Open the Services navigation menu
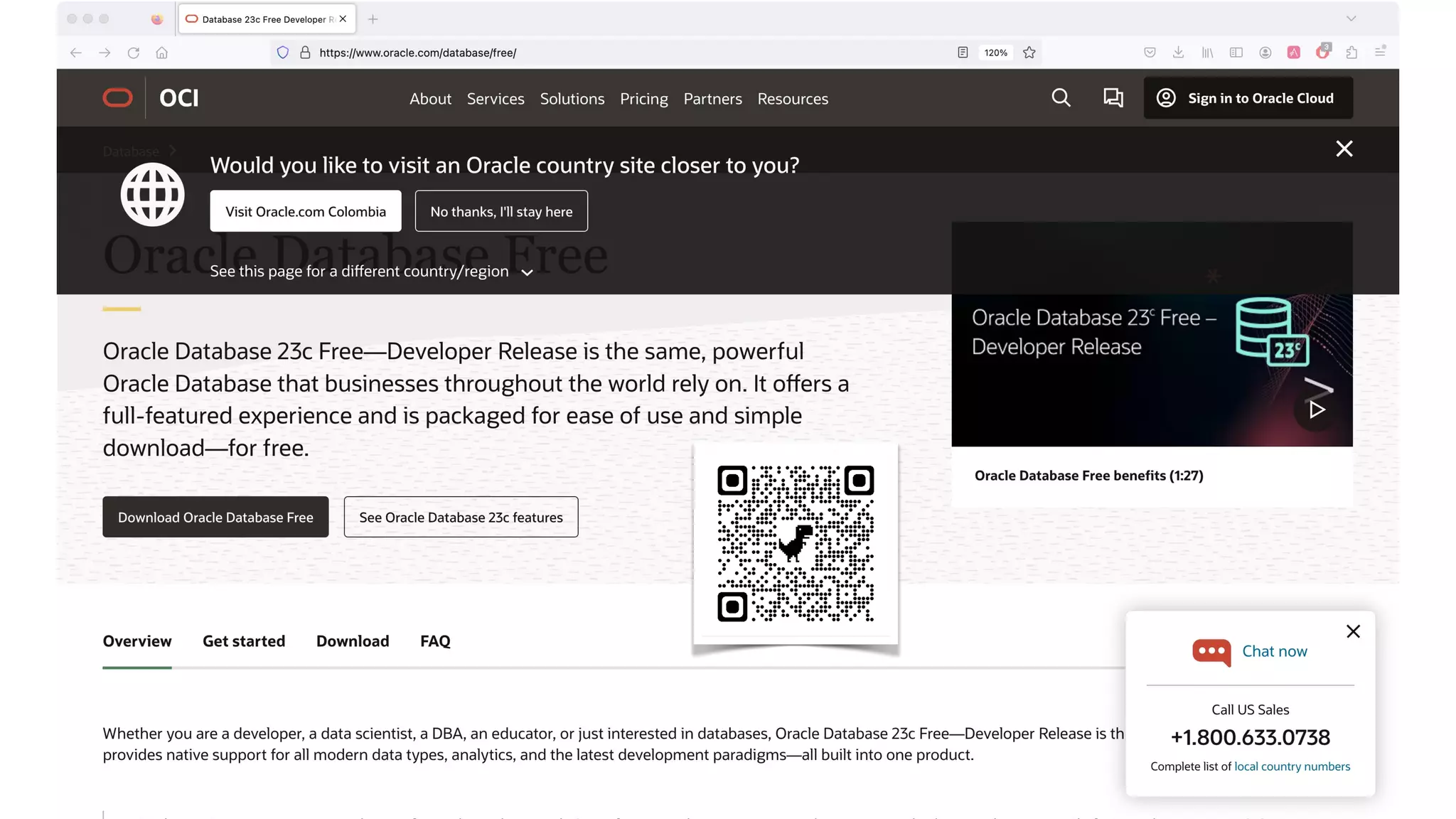Image resolution: width=1456 pixels, height=819 pixels. (x=496, y=99)
